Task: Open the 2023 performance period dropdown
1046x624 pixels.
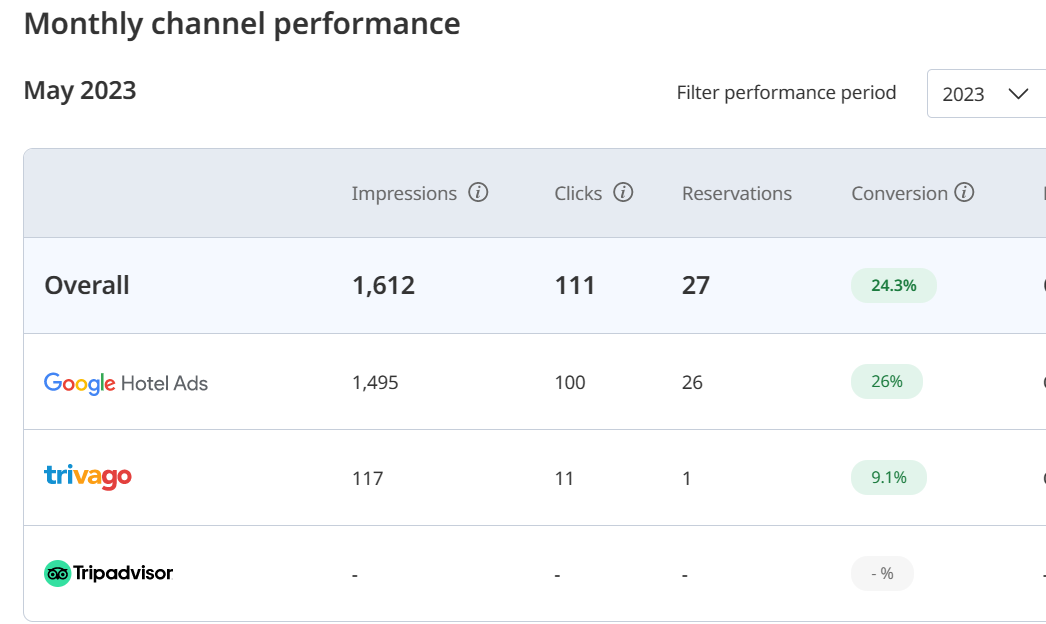Action: pos(985,94)
